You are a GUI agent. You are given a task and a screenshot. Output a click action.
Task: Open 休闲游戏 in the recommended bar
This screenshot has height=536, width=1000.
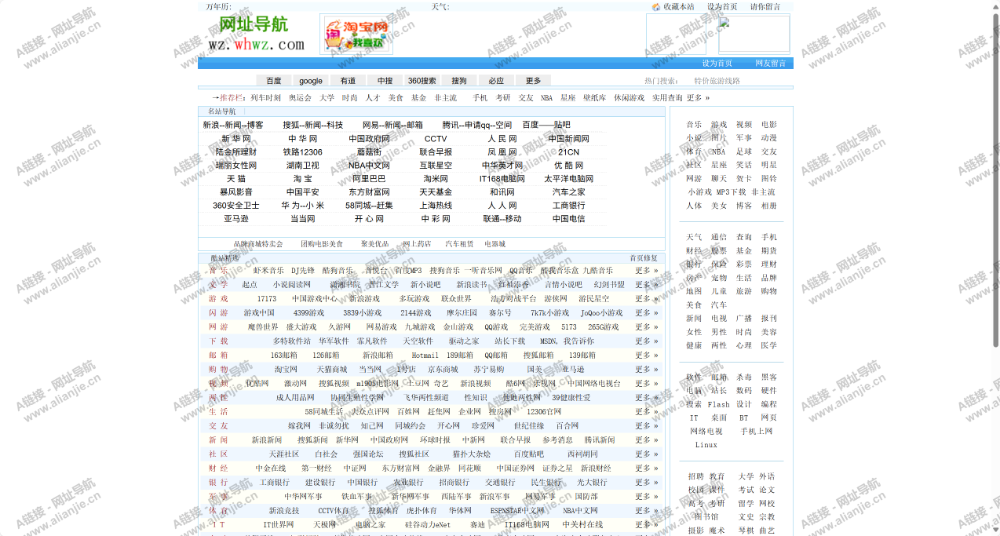click(x=629, y=98)
